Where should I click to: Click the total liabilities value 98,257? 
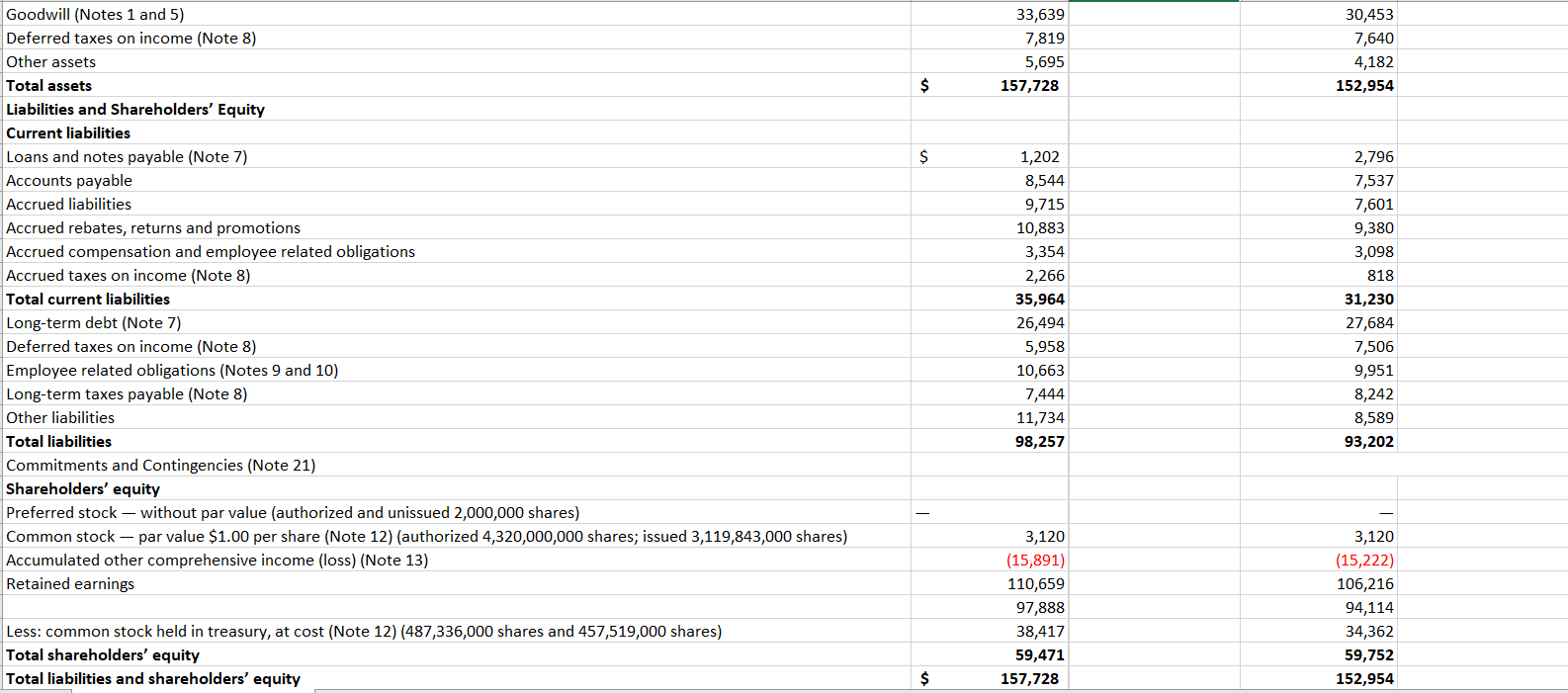990,441
